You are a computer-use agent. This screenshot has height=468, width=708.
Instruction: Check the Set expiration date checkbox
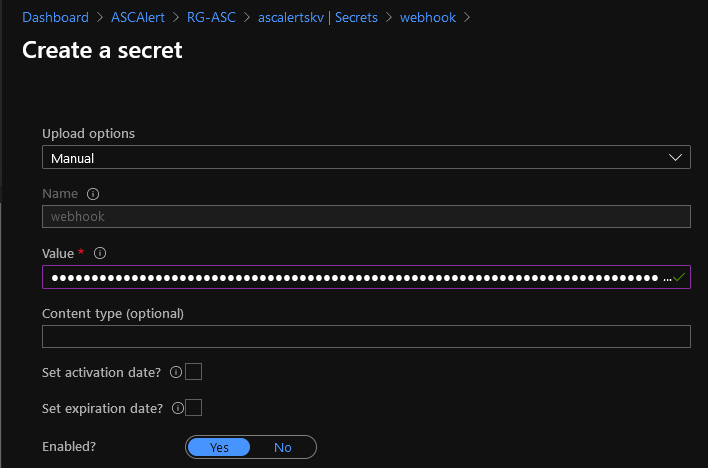pos(194,407)
